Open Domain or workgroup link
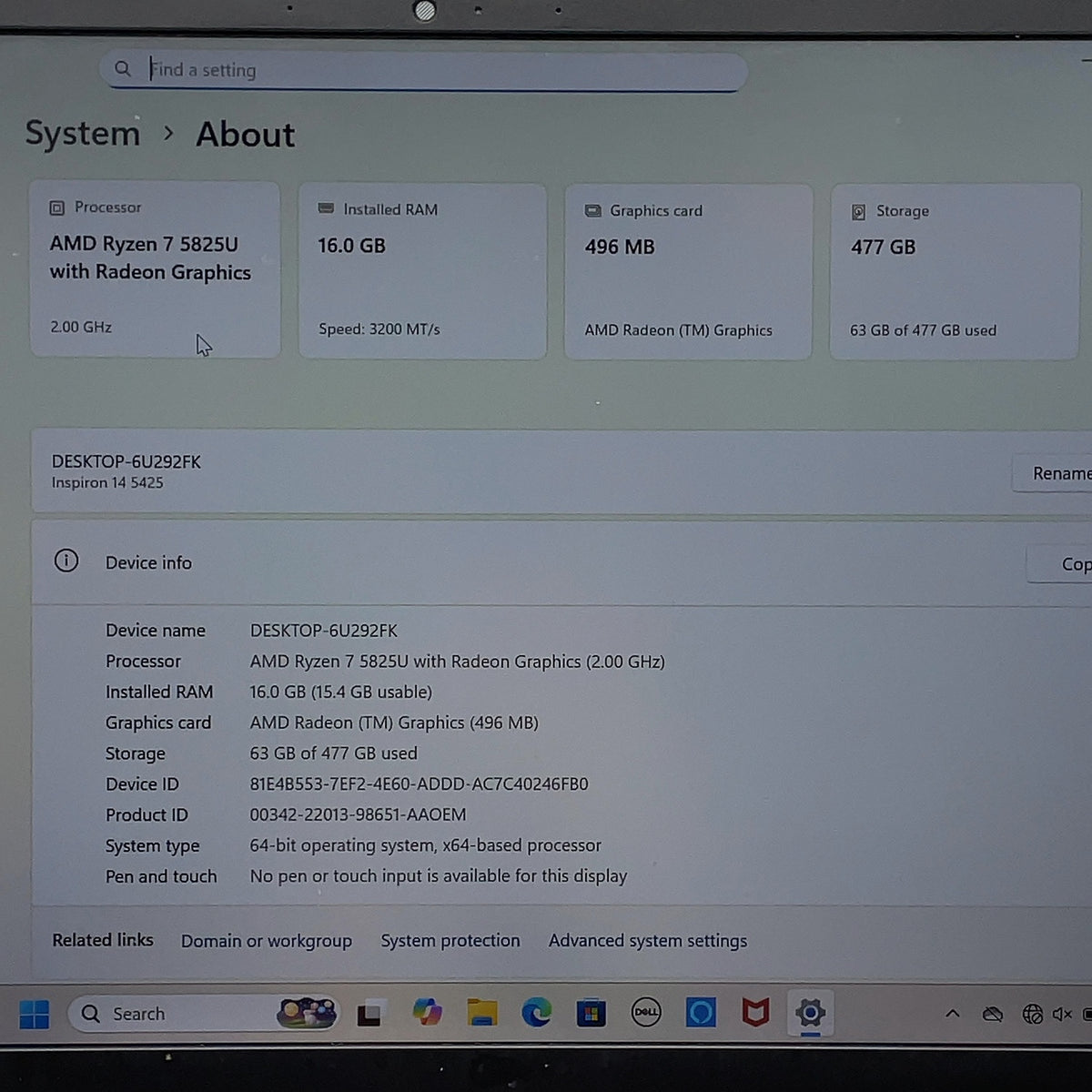This screenshot has width=1092, height=1092. tap(267, 941)
